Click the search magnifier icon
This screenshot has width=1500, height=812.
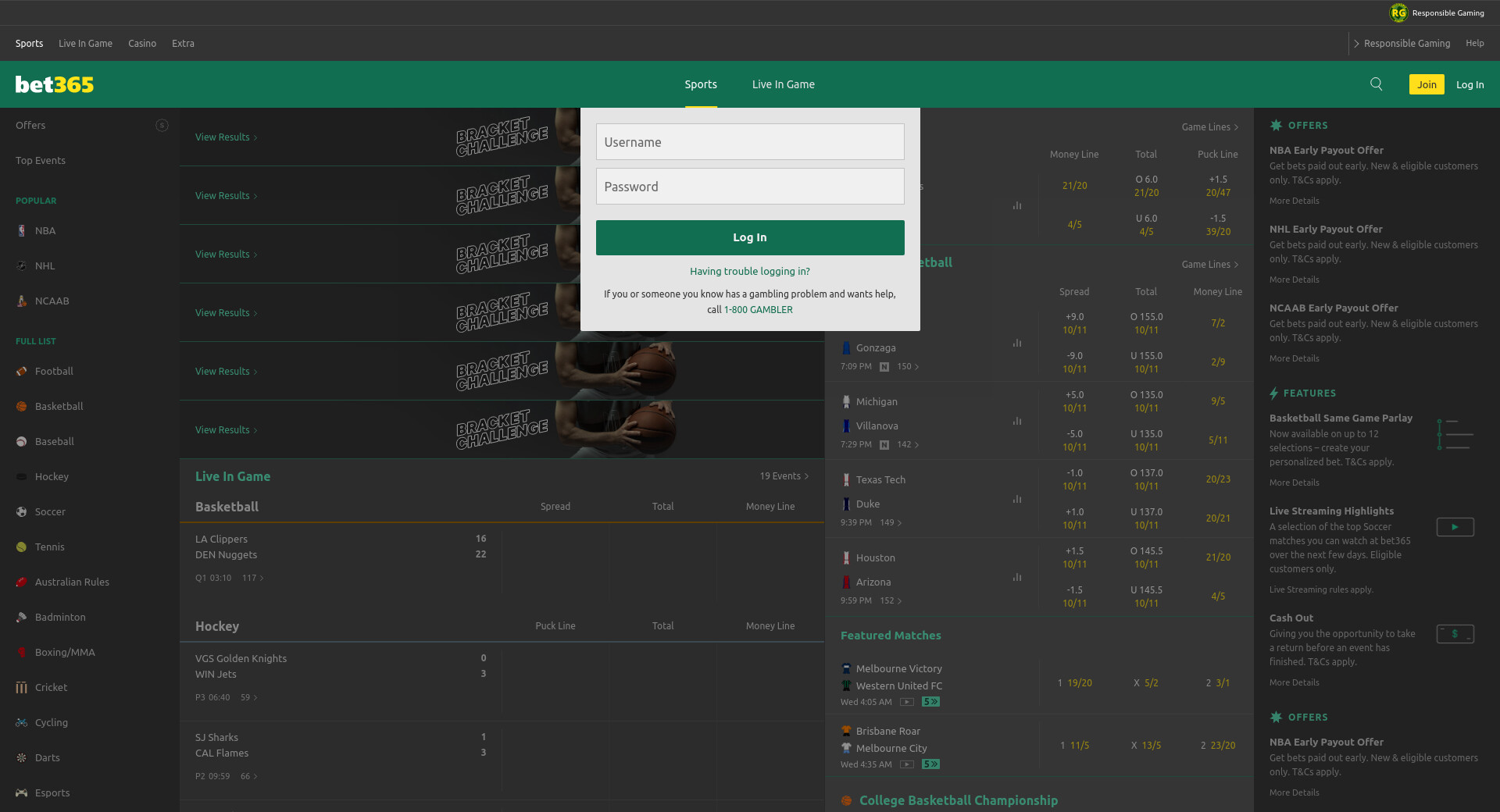click(x=1376, y=84)
